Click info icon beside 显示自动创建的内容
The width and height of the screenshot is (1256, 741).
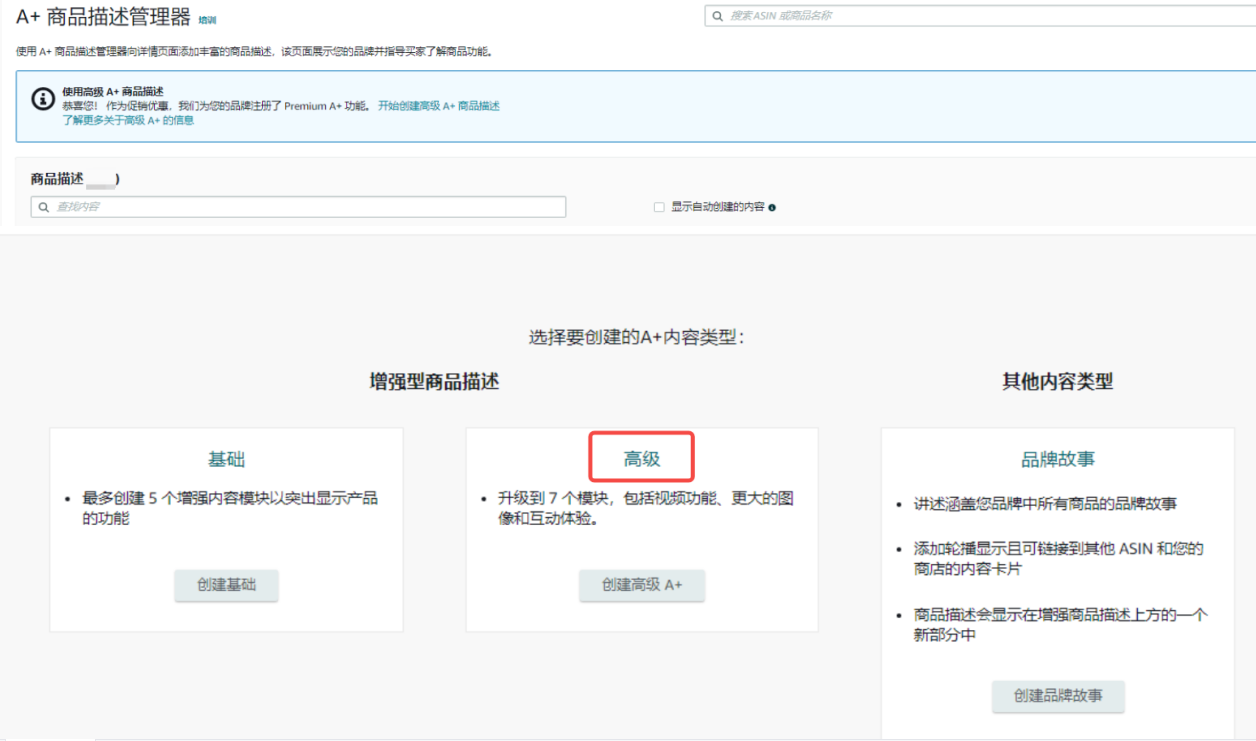(772, 208)
